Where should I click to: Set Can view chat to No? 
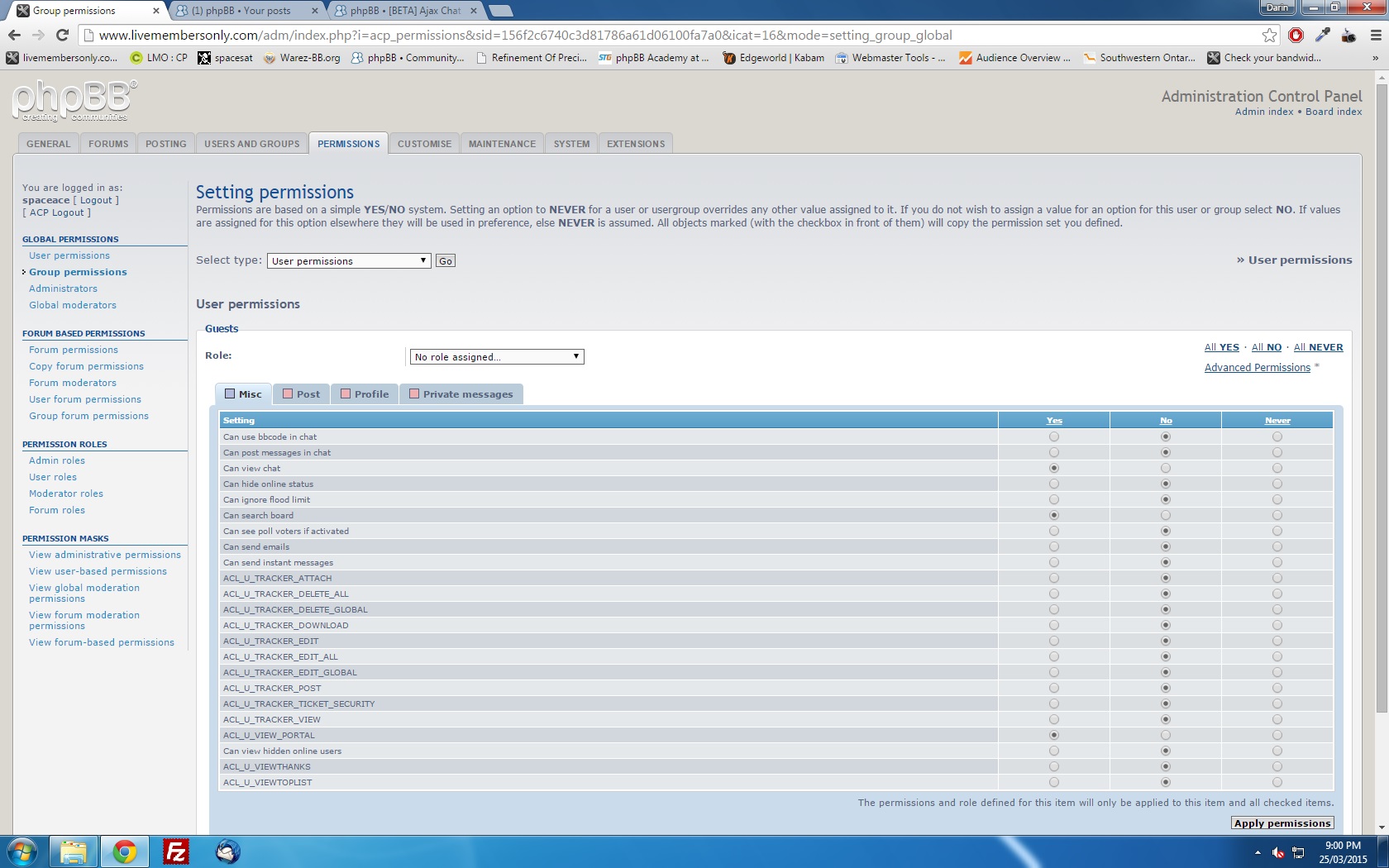tap(1166, 468)
